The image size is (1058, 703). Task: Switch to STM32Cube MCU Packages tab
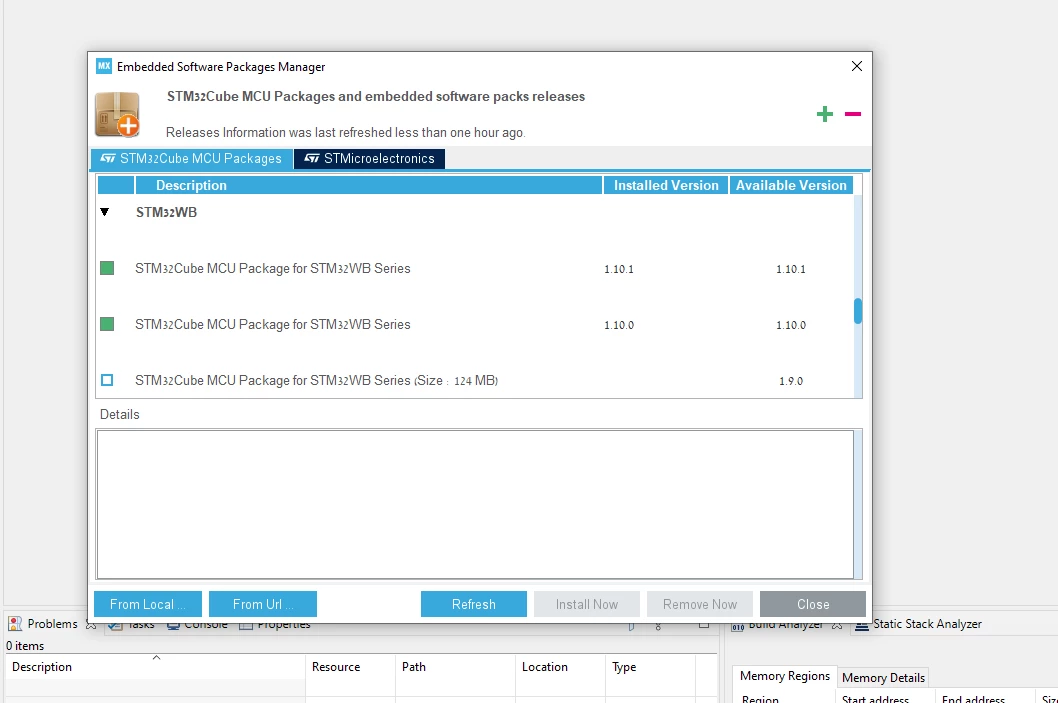click(192, 159)
